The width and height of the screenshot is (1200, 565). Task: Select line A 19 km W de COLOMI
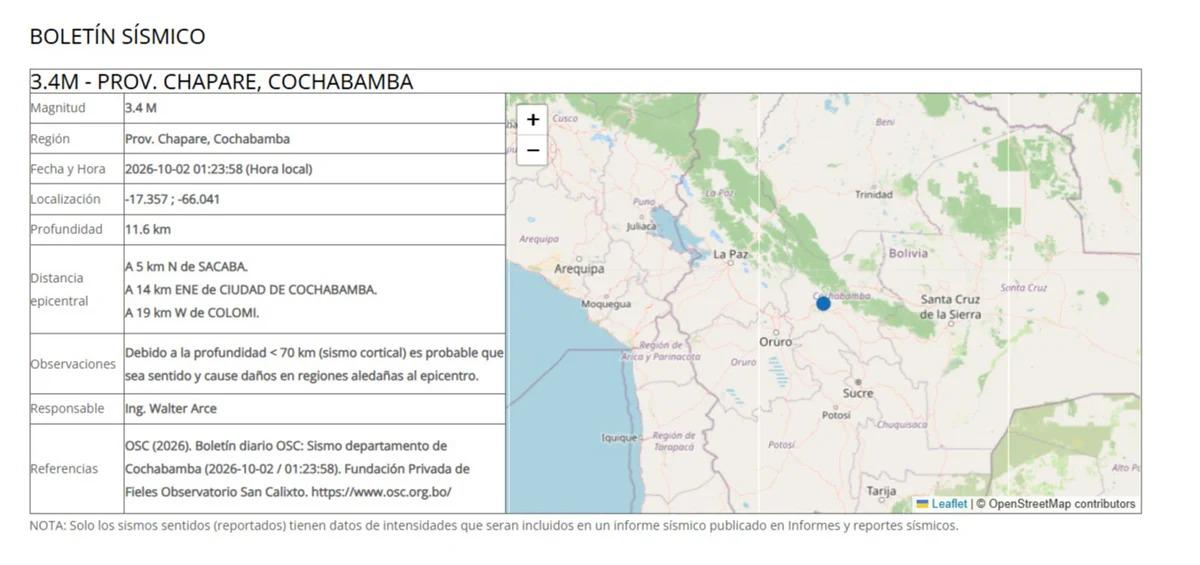tap(192, 313)
